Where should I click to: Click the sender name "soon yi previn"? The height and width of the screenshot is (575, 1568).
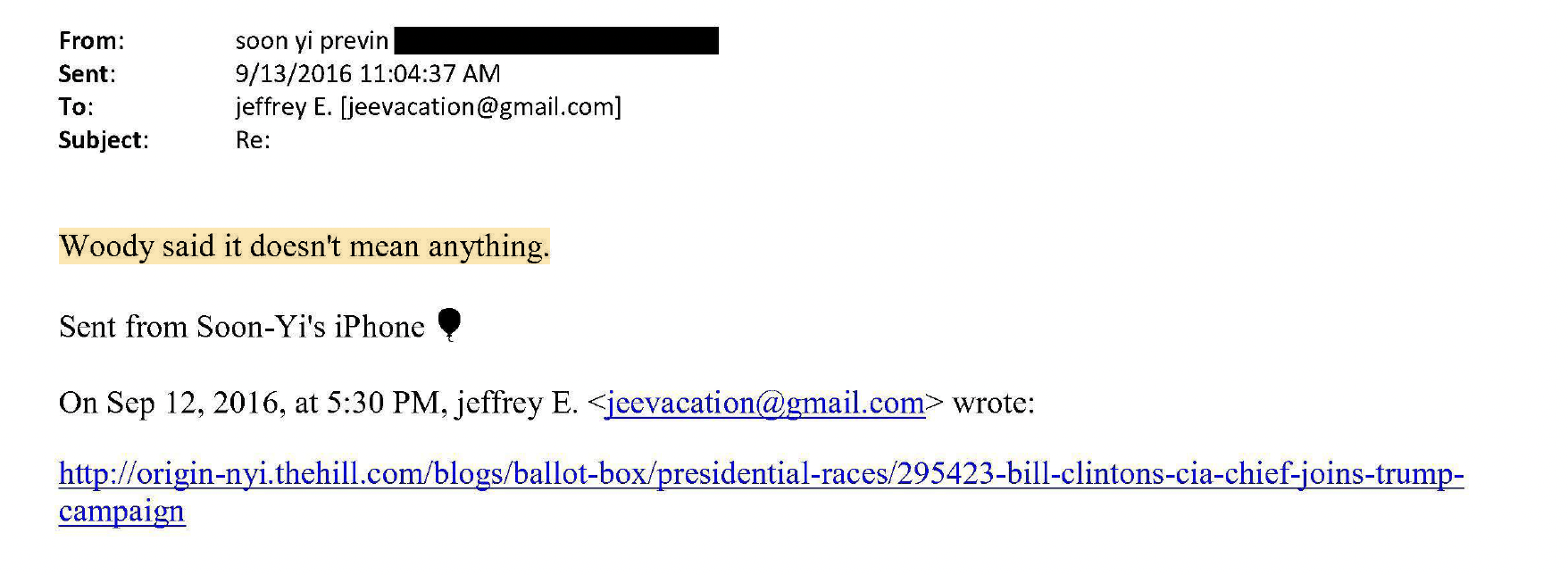312,41
